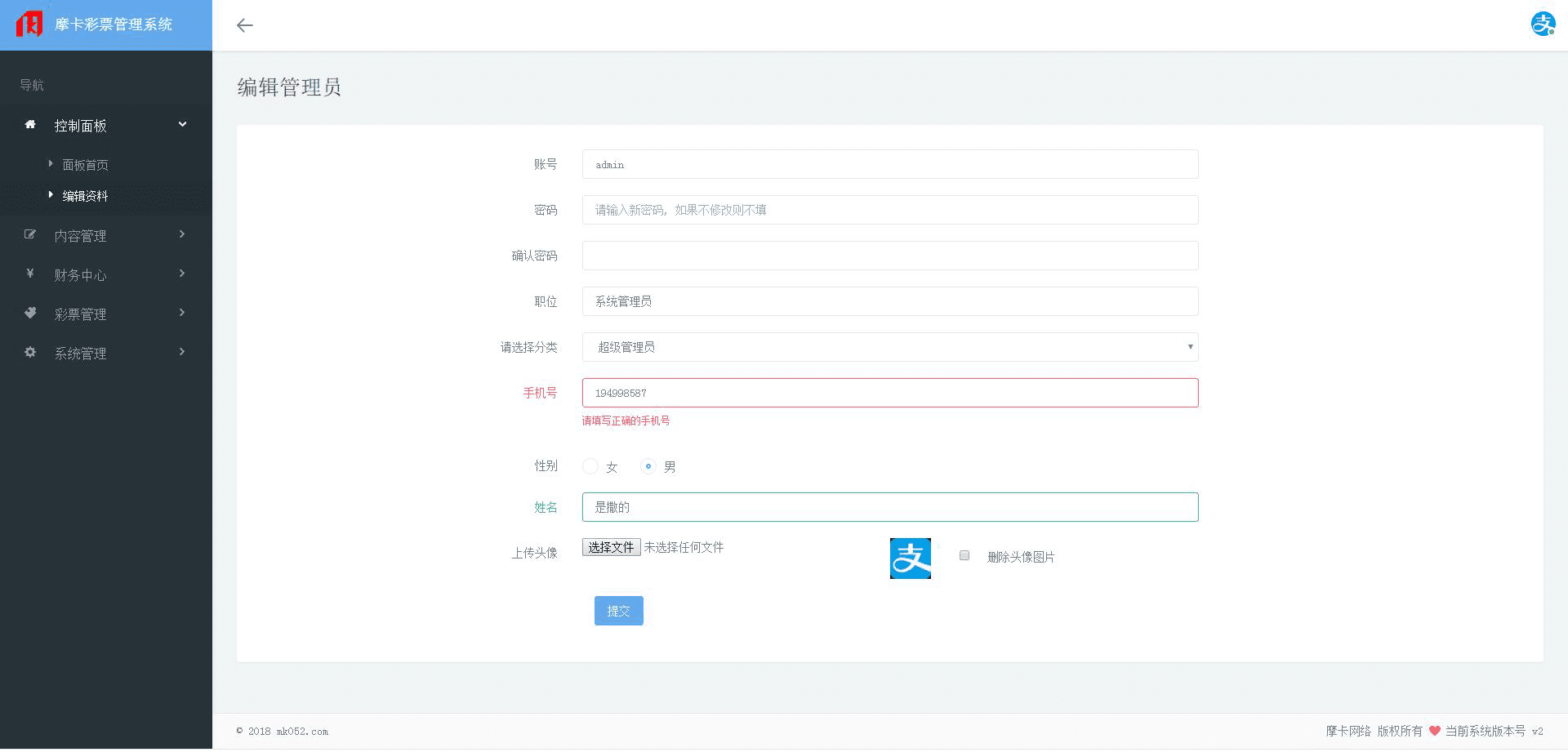The height and width of the screenshot is (752, 1568).
Task: Click the 编辑管理员 page heading
Action: pos(289,87)
